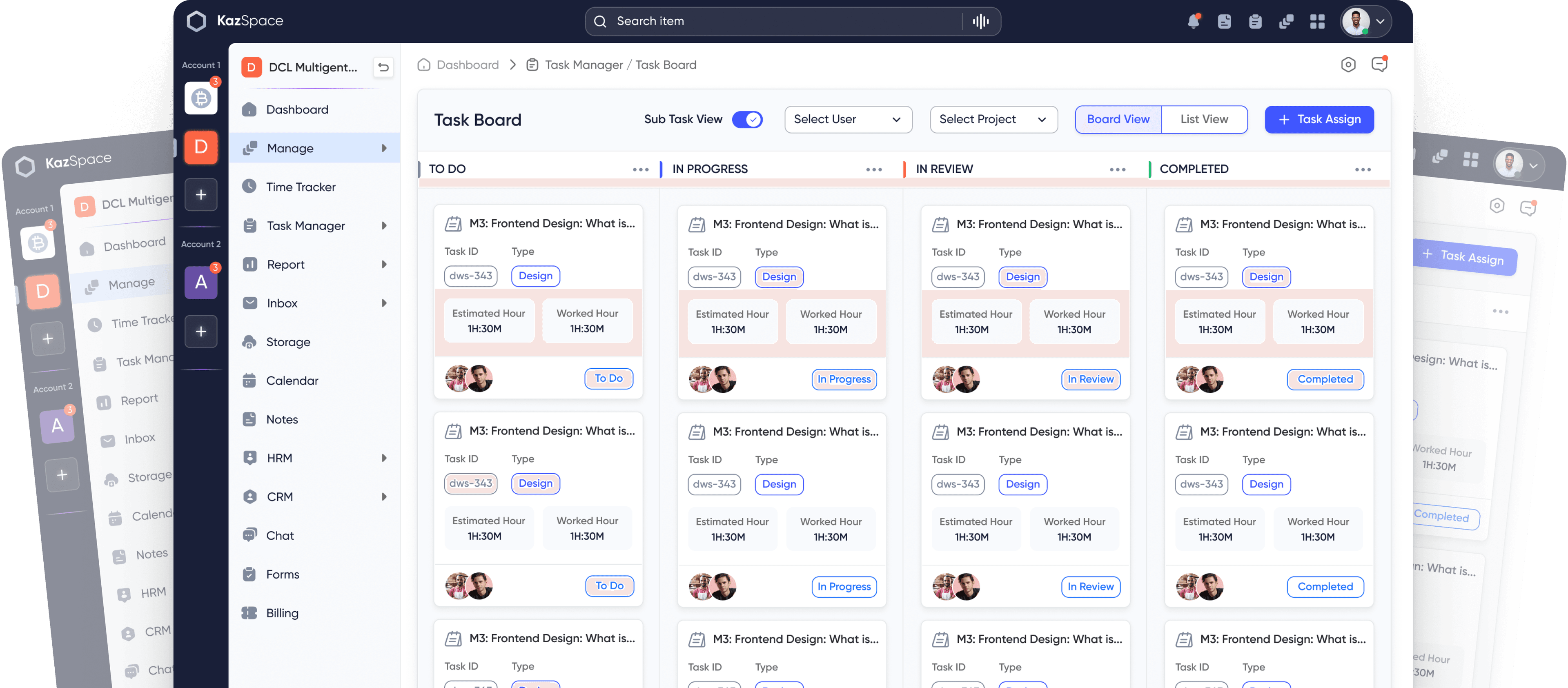The height and width of the screenshot is (688, 1568).
Task: Click the Dashboard breadcrumb link
Action: click(458, 65)
